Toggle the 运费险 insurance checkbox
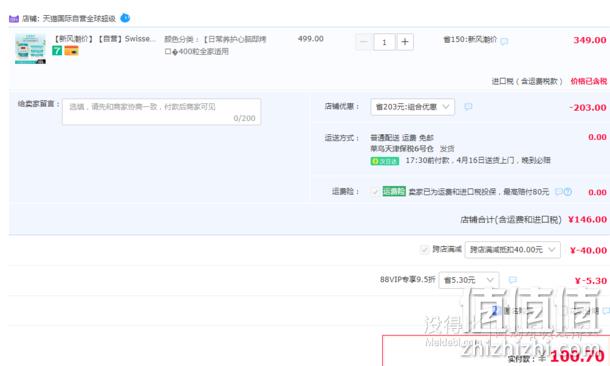 pyautogui.click(x=375, y=192)
